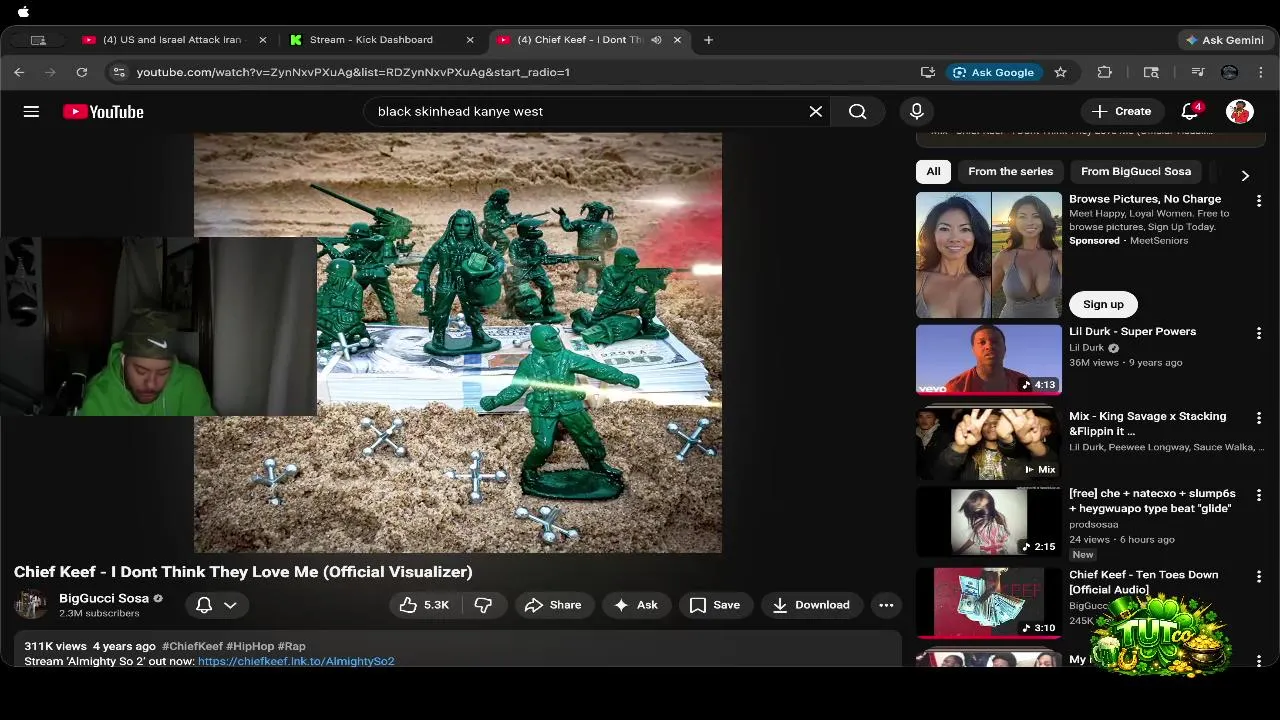The width and height of the screenshot is (1280, 720).
Task: Open the King Savage x Stacking mix thumbnail
Action: click(989, 443)
